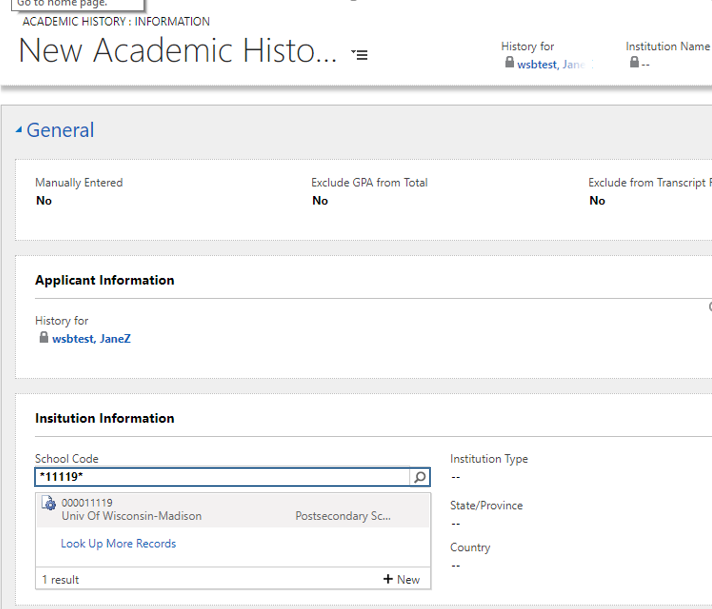Click the lock icon under Institution Name
The width and height of the screenshot is (712, 609).
coord(634,63)
